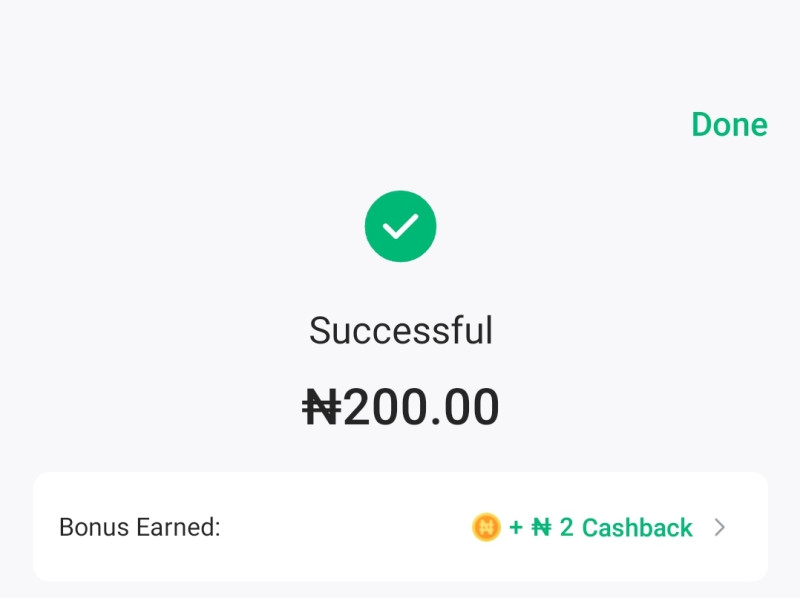
Task: Click the word Cashback in green
Action: pyautogui.click(x=637, y=527)
